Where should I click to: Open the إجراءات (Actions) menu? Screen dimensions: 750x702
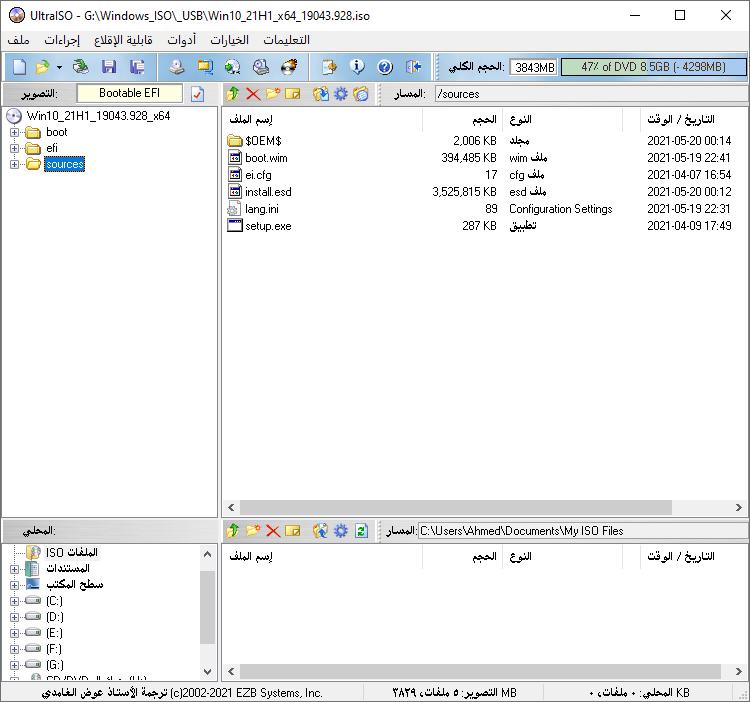[x=62, y=40]
